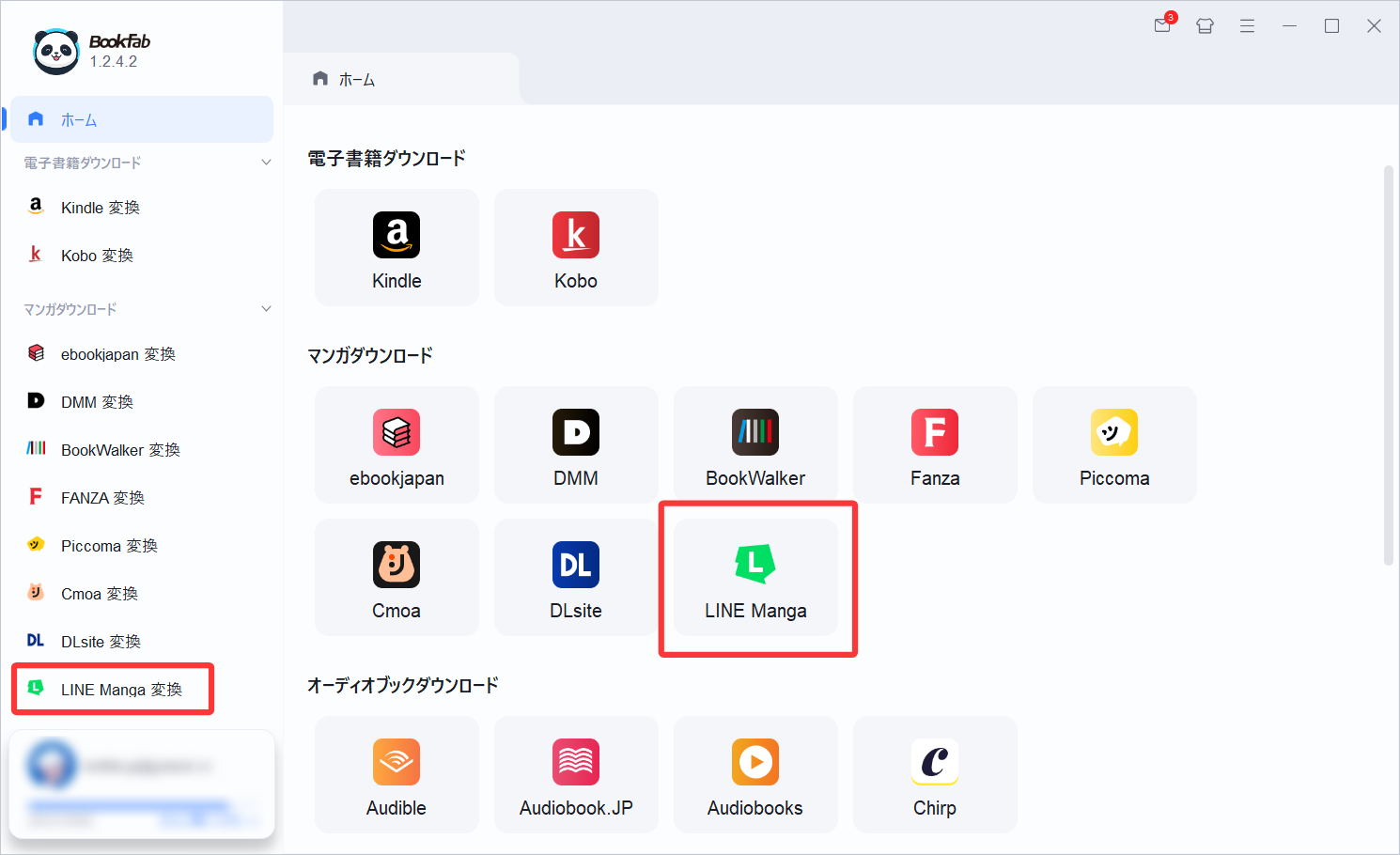Open the Chirp audiobook tile
The width and height of the screenshot is (1400, 855).
(x=935, y=775)
